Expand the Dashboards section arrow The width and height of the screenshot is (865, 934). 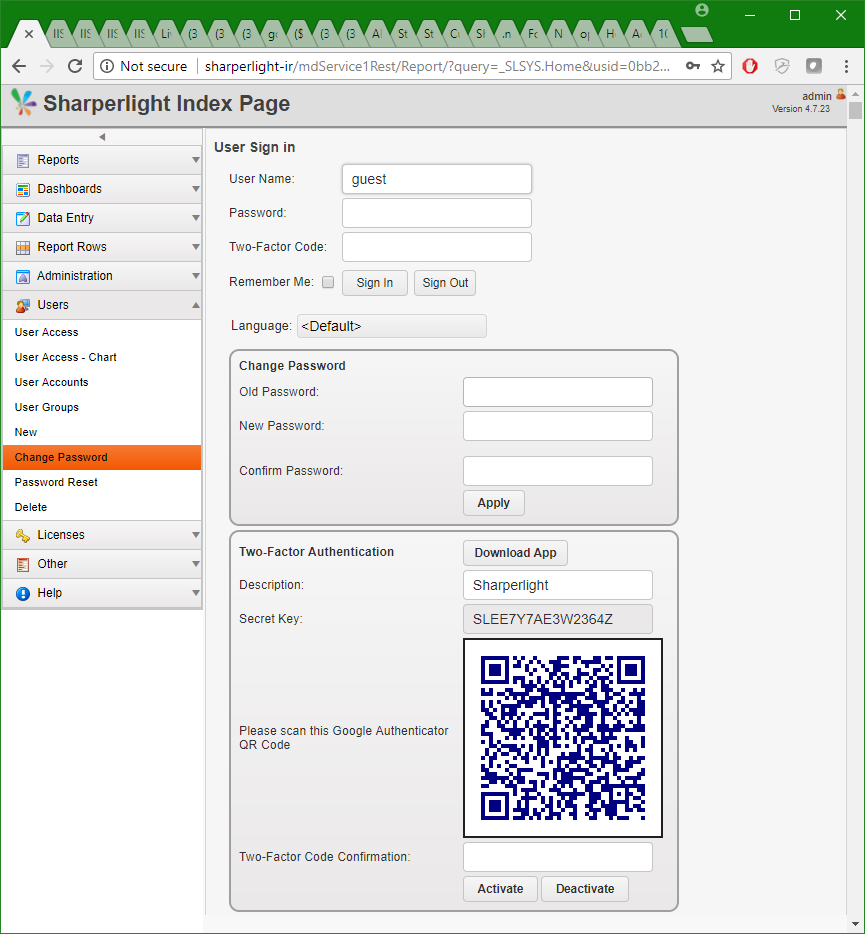pos(195,189)
